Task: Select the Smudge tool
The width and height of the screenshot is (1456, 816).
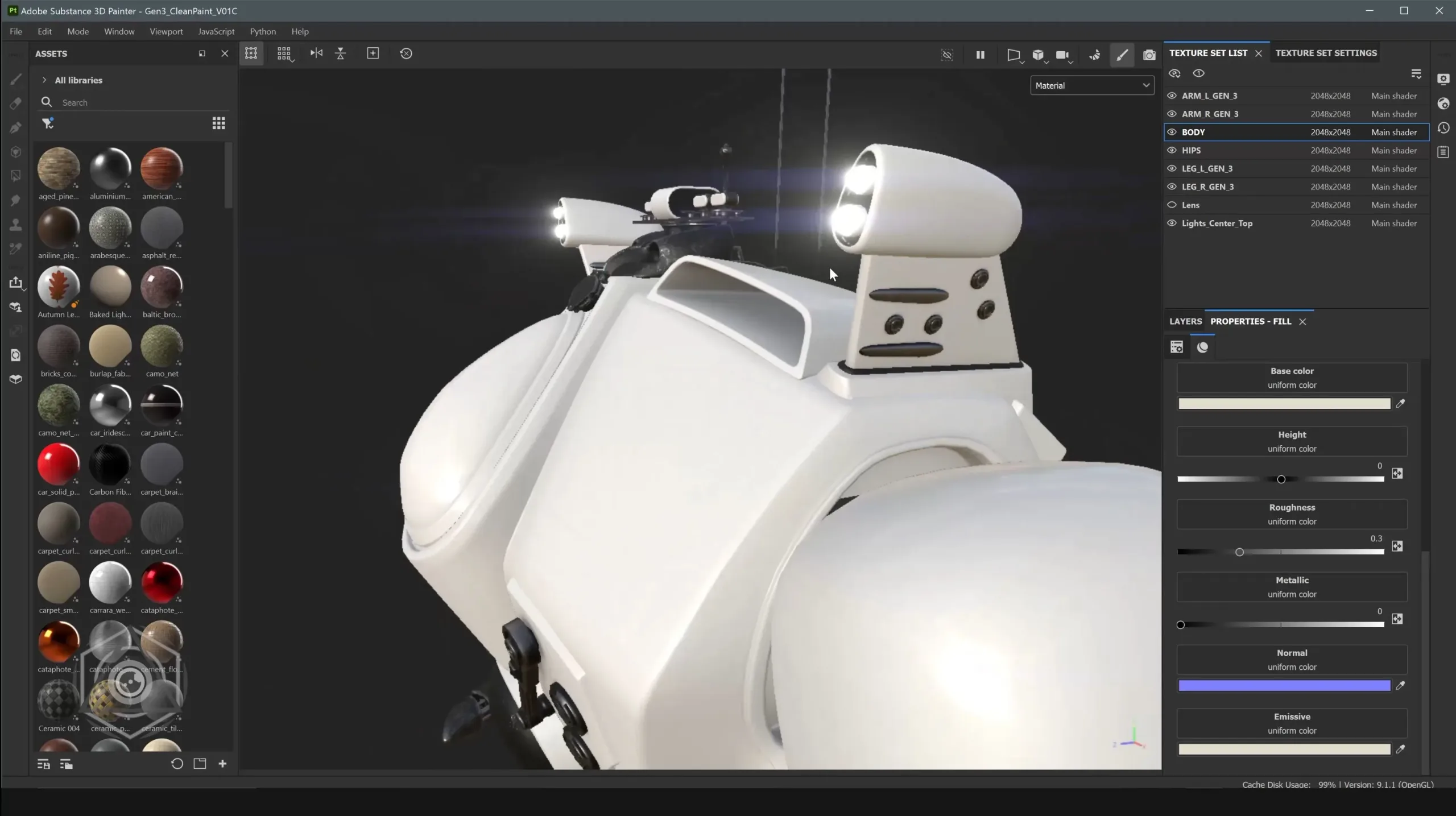Action: click(15, 200)
